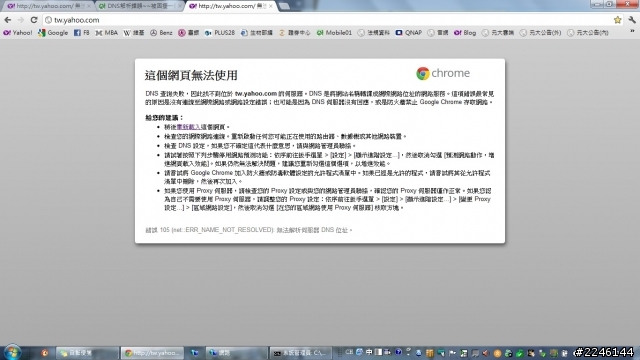Click the flag action center tray icon
This screenshot has width=640, height=360.
tap(452, 353)
